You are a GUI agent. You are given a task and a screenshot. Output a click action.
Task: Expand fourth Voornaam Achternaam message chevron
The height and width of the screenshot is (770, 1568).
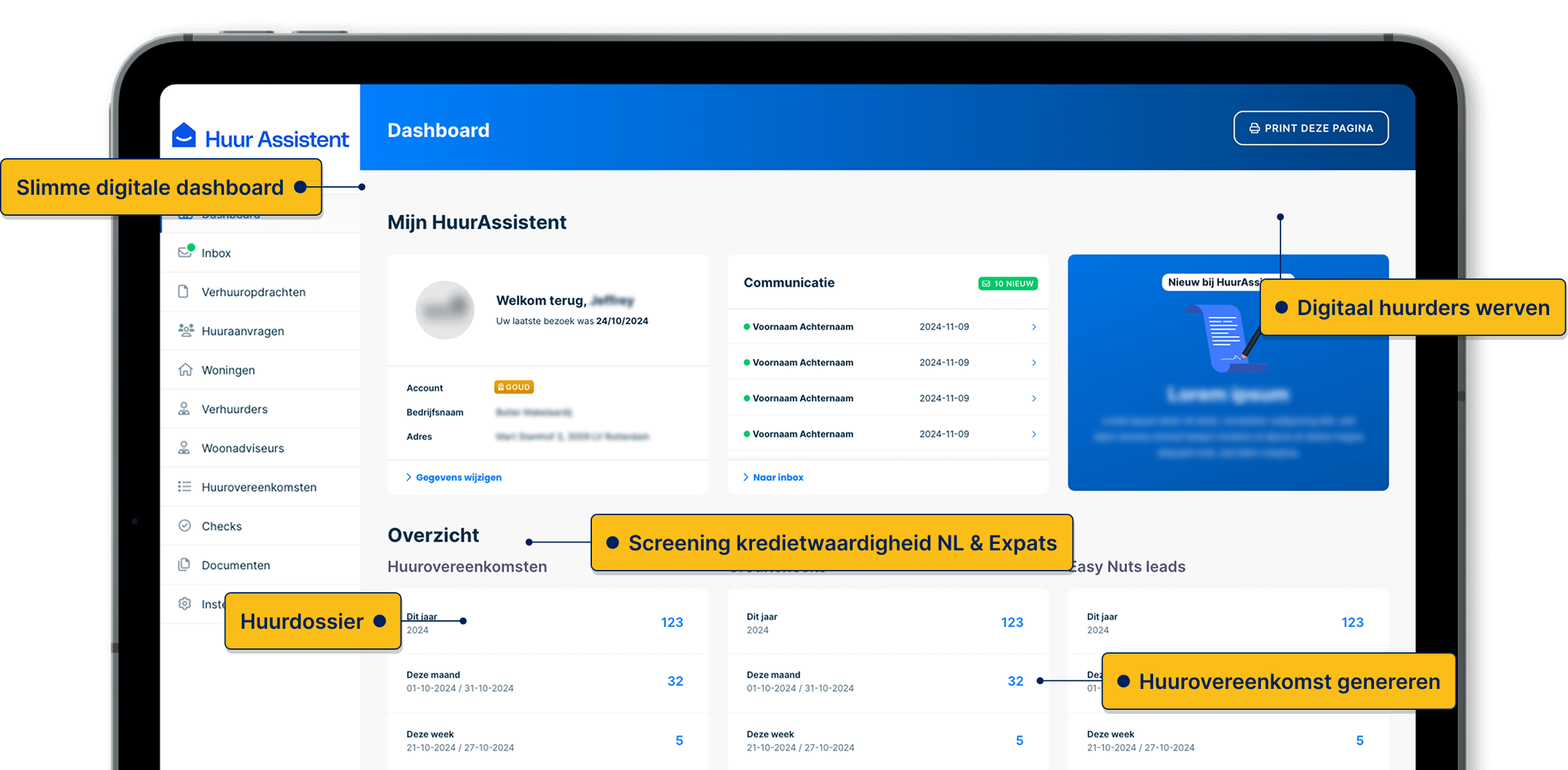[1034, 435]
